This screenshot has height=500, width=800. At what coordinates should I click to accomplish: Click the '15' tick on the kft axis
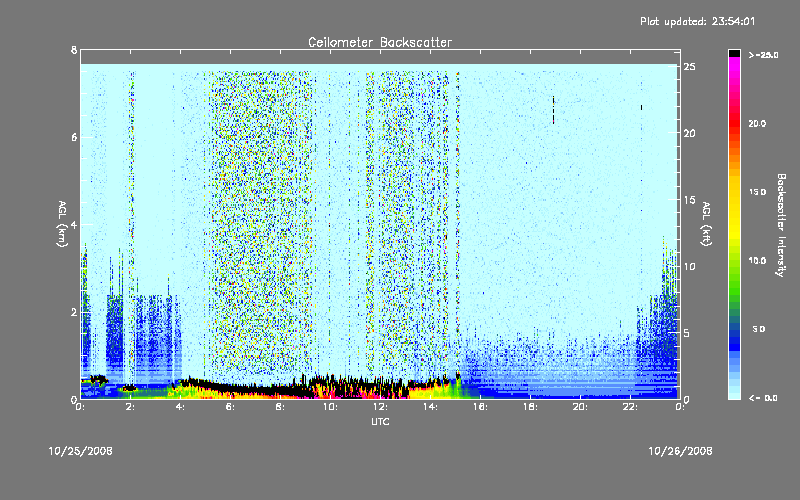(x=690, y=200)
